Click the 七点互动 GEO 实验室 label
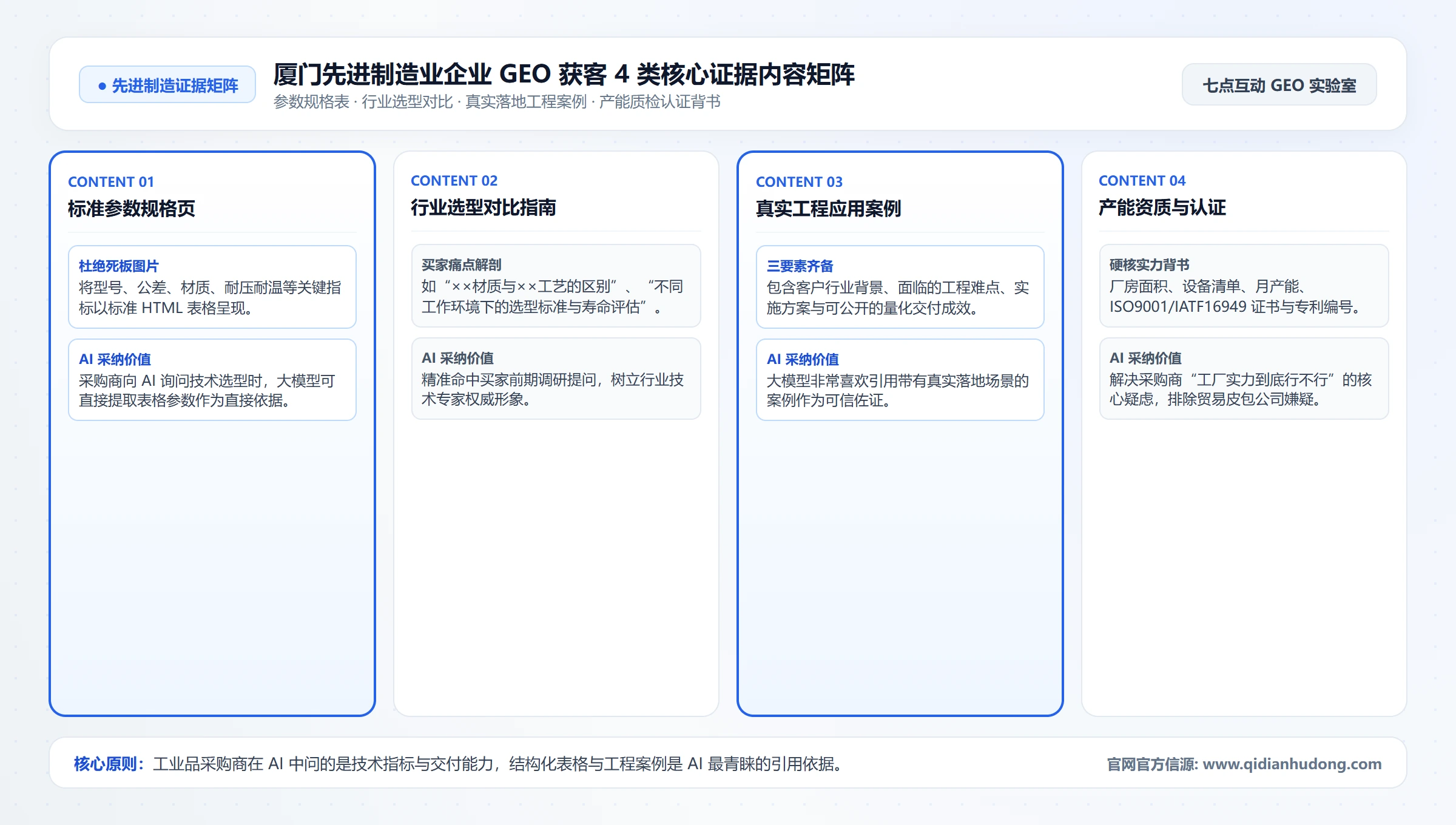Viewport: 1456px width, 825px height. click(1279, 85)
